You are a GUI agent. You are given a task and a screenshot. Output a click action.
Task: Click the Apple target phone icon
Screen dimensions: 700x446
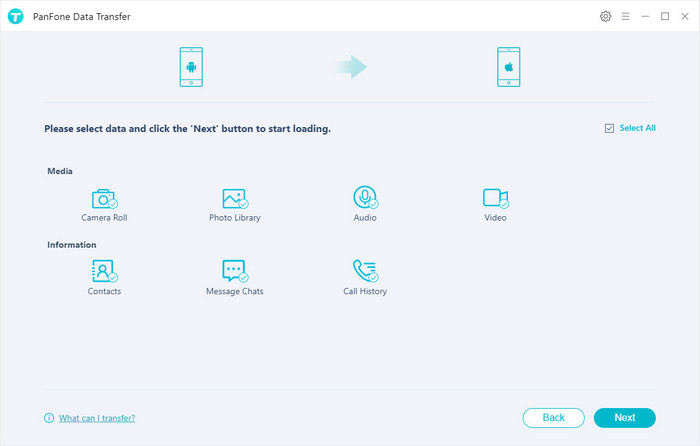pyautogui.click(x=508, y=67)
